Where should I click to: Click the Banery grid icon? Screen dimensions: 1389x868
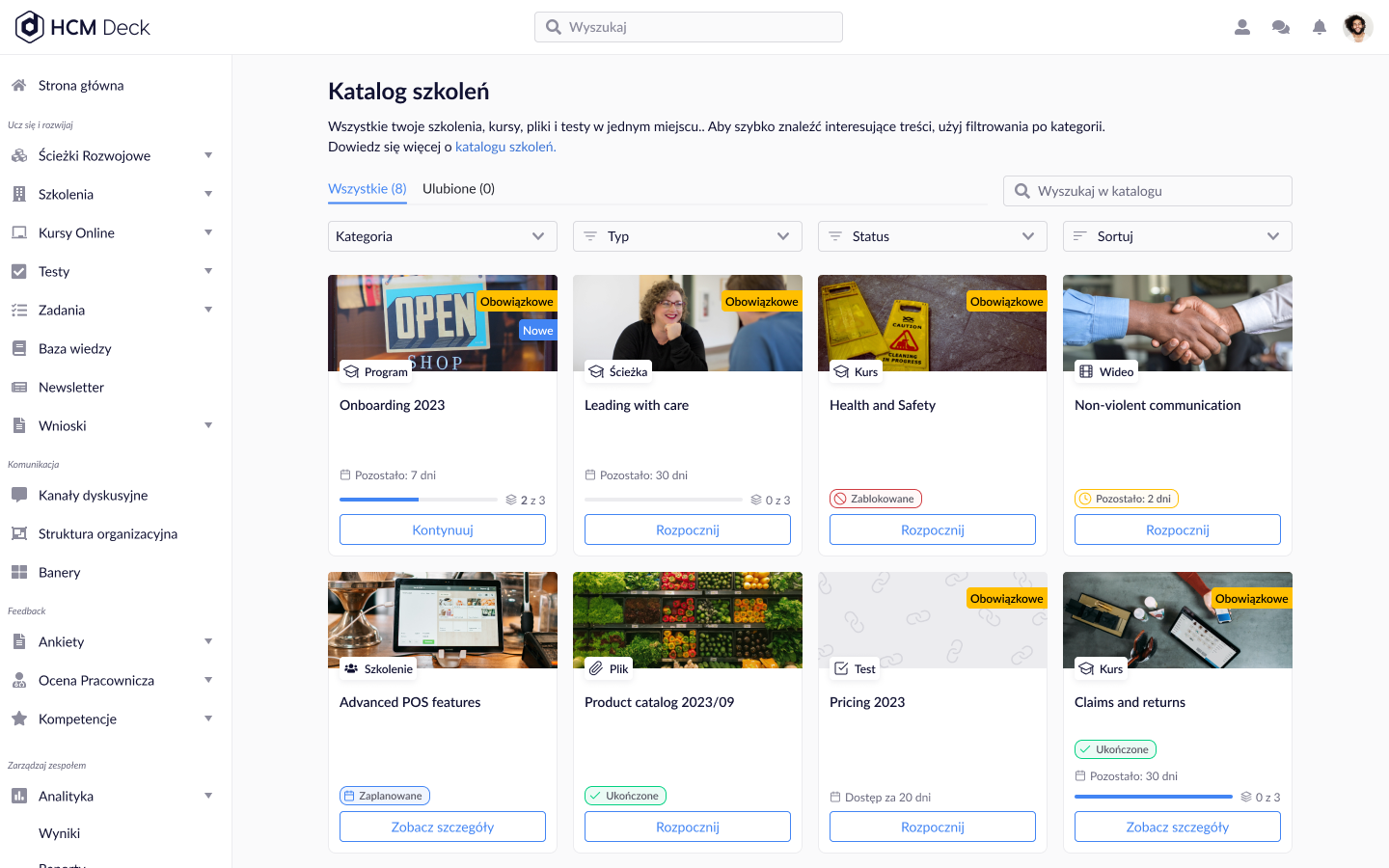18,572
